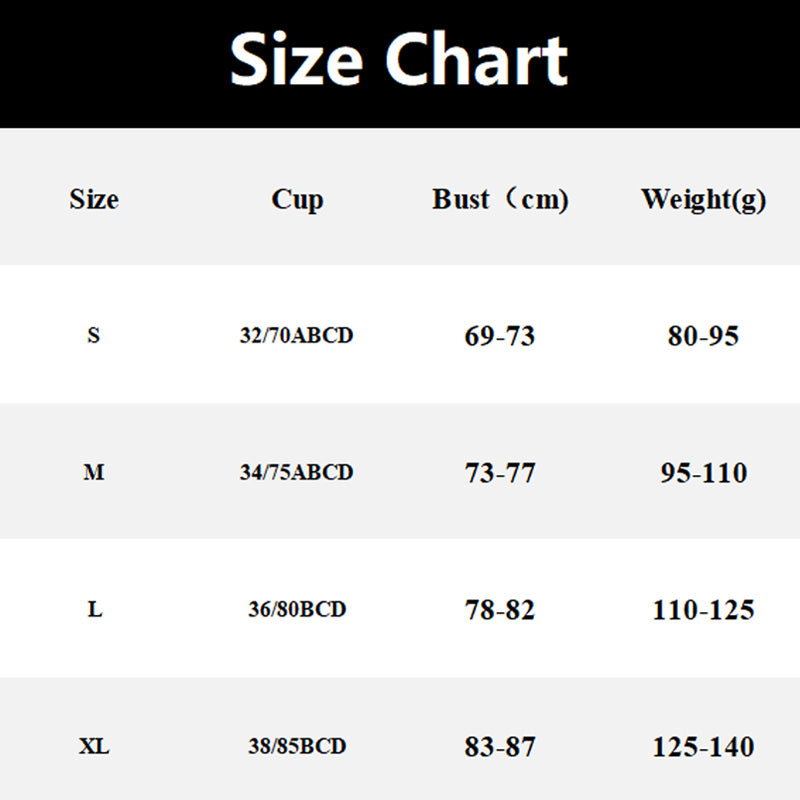
Task: Click the 38/85BCD cup cell
Action: coord(297,746)
